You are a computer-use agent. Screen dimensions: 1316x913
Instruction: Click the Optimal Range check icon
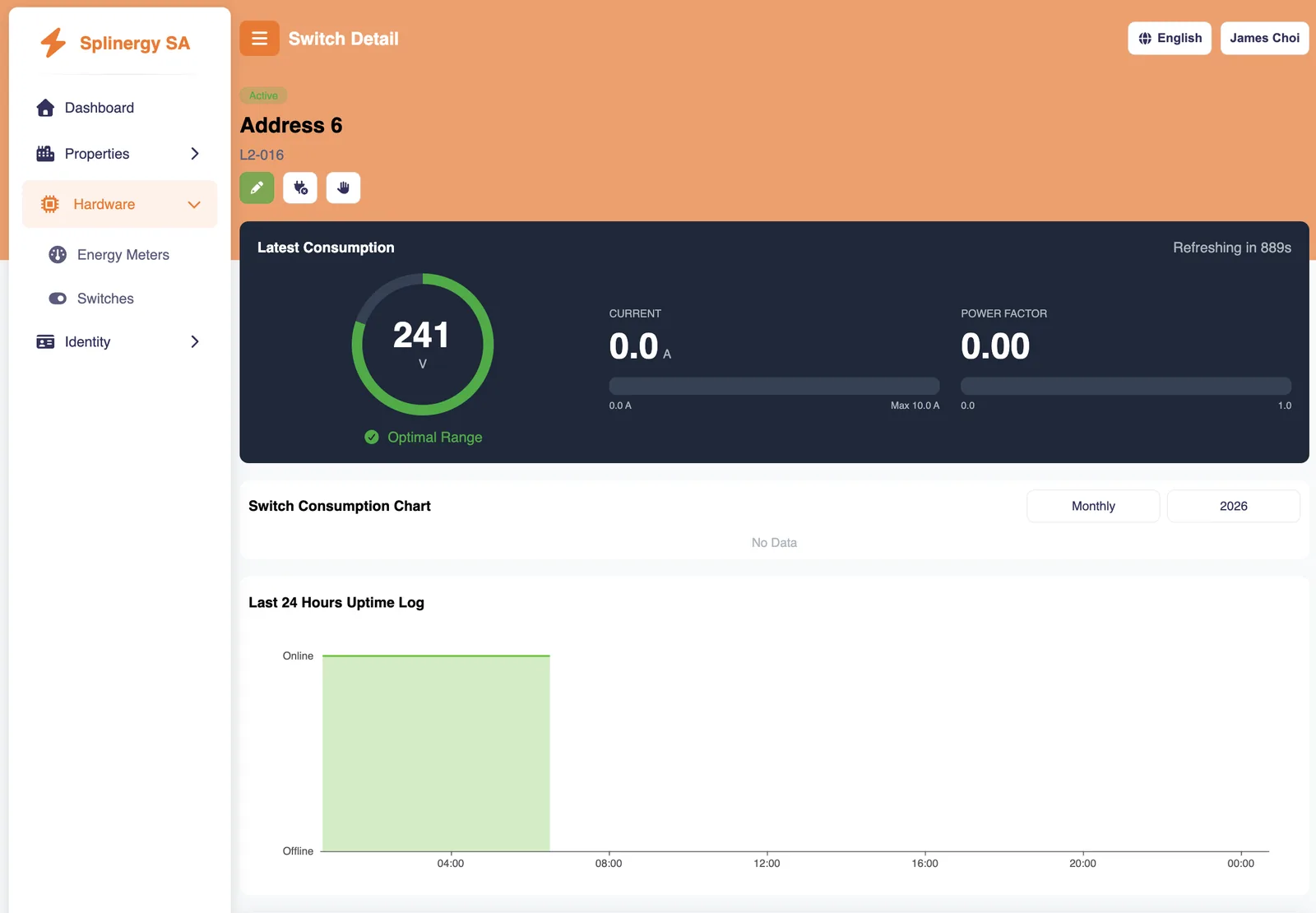coord(372,437)
